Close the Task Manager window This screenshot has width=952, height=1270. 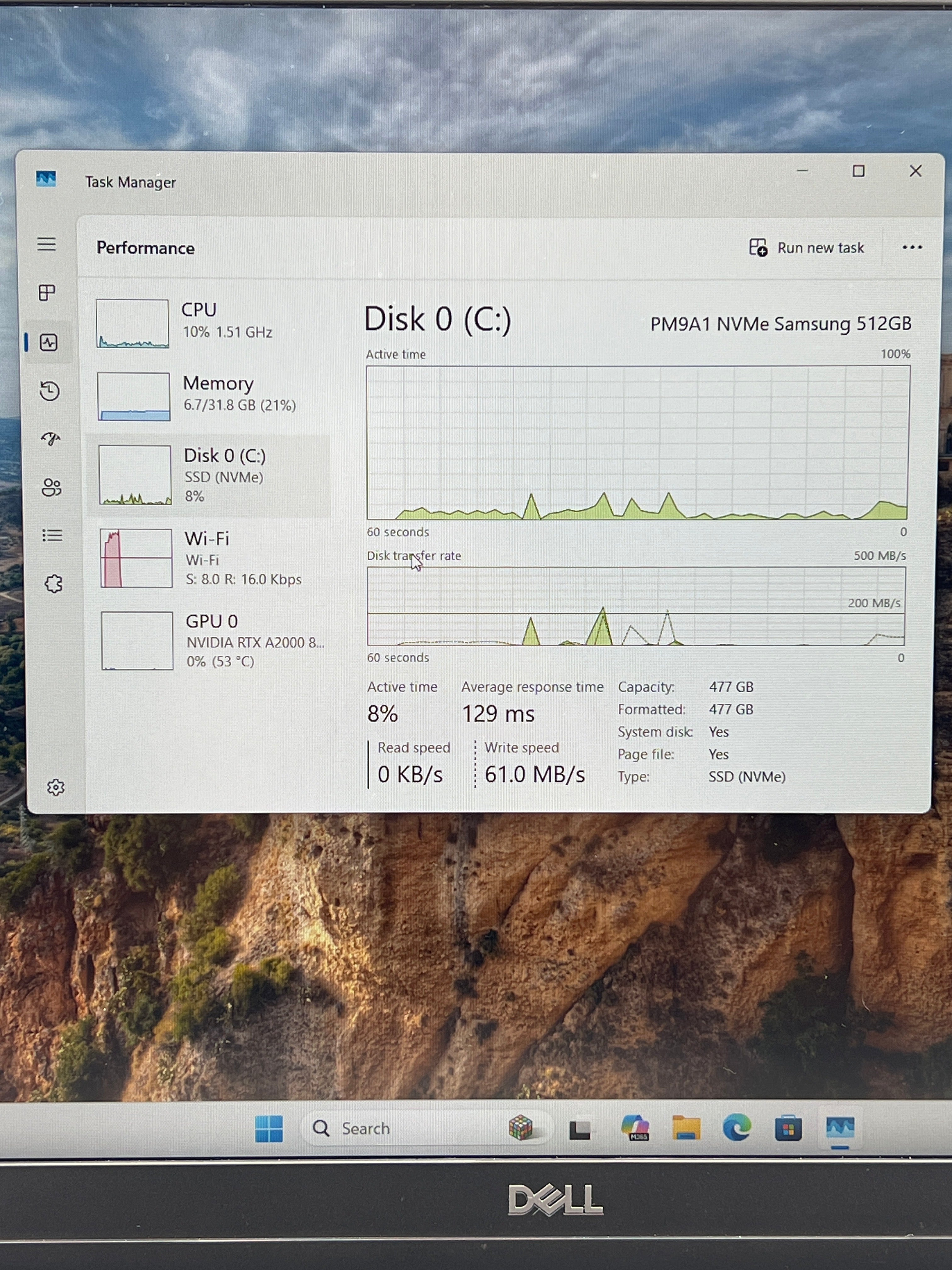tap(915, 171)
